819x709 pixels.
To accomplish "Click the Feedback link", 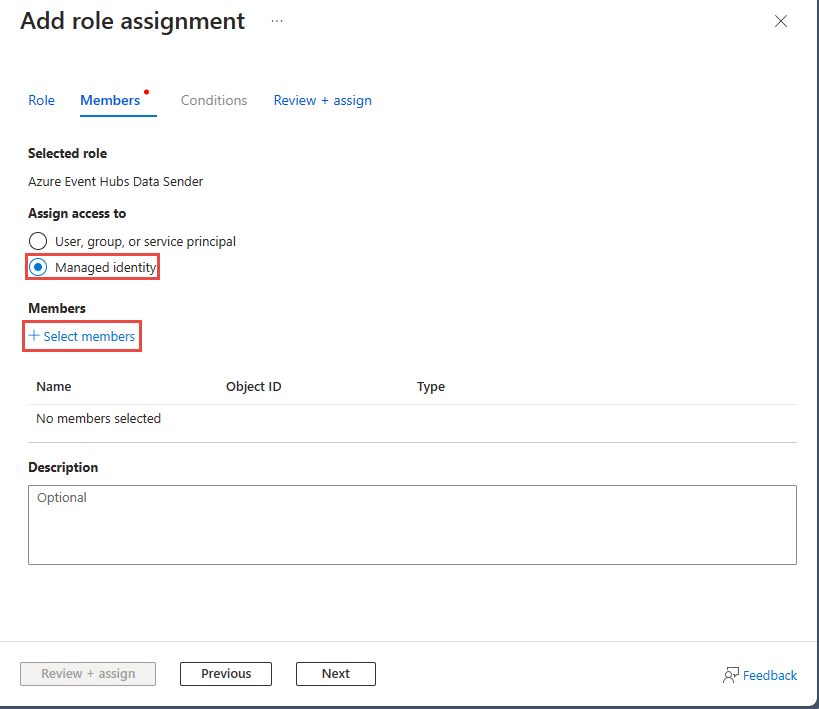I will coord(769,675).
